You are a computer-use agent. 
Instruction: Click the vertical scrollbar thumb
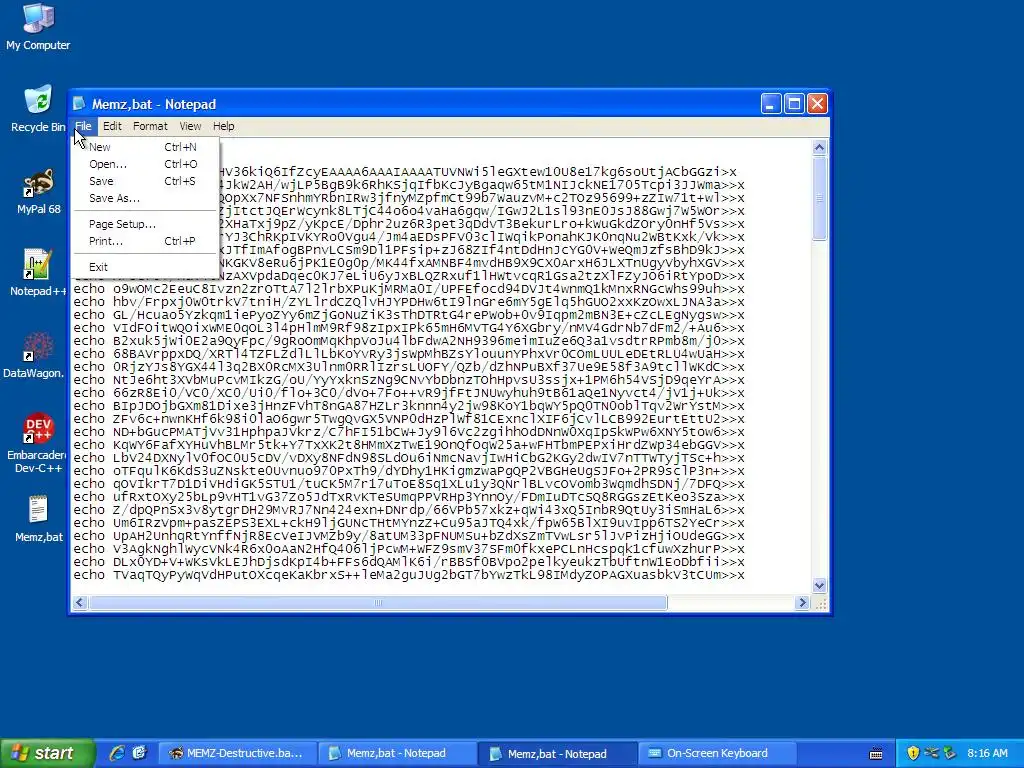820,198
